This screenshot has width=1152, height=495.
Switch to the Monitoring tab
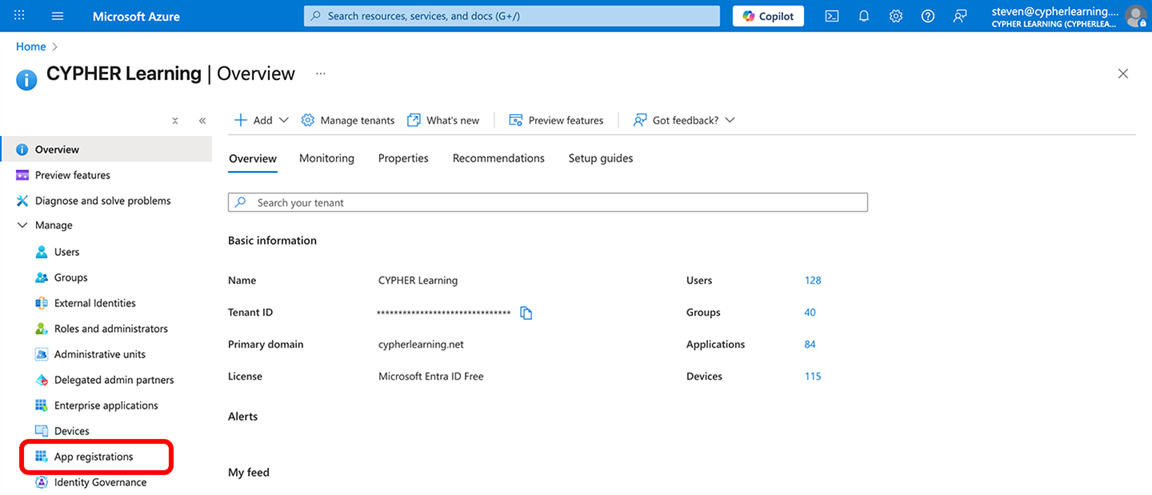tap(326, 158)
